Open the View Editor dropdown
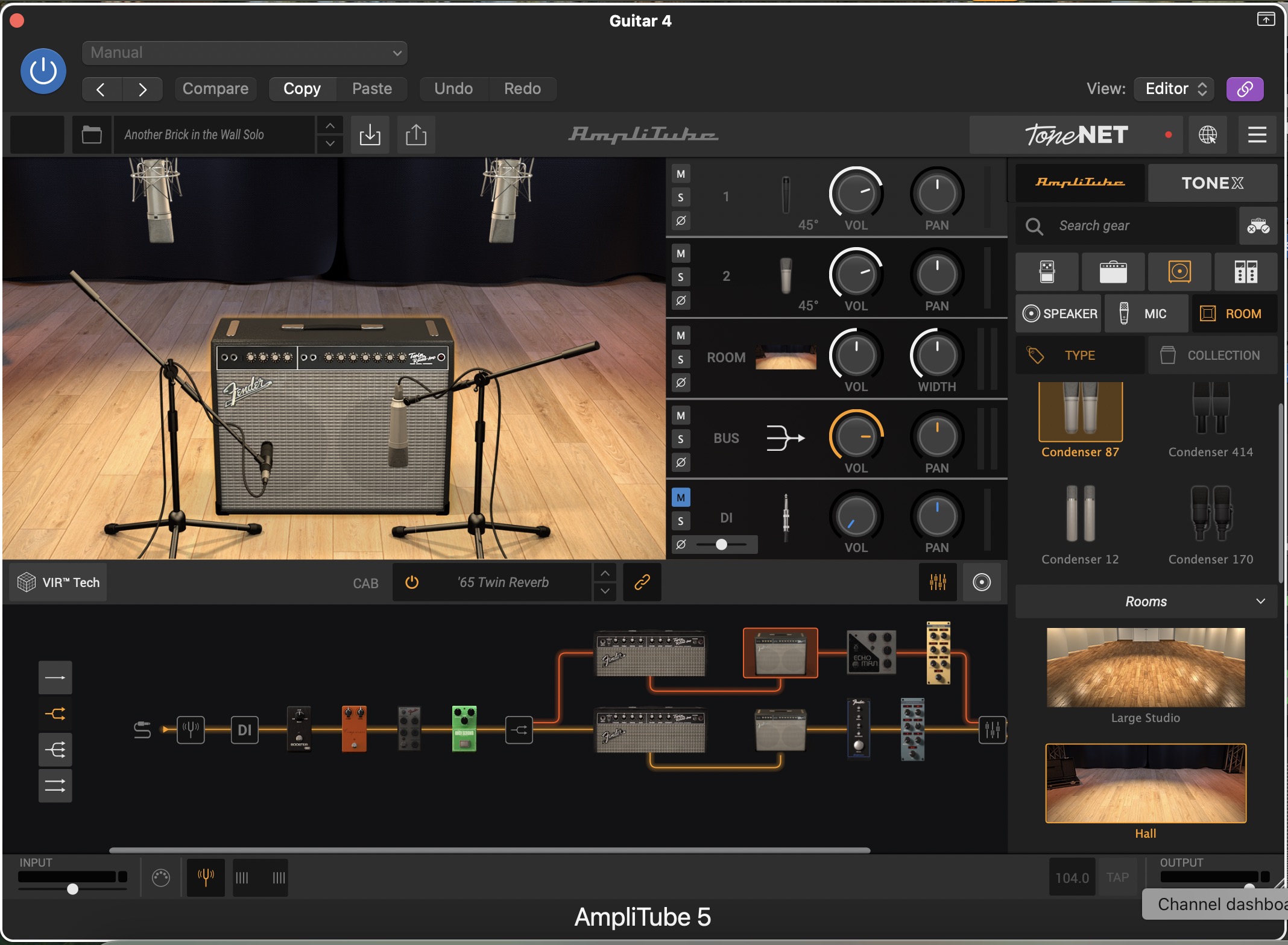Viewport: 1288px width, 945px height. point(1175,89)
